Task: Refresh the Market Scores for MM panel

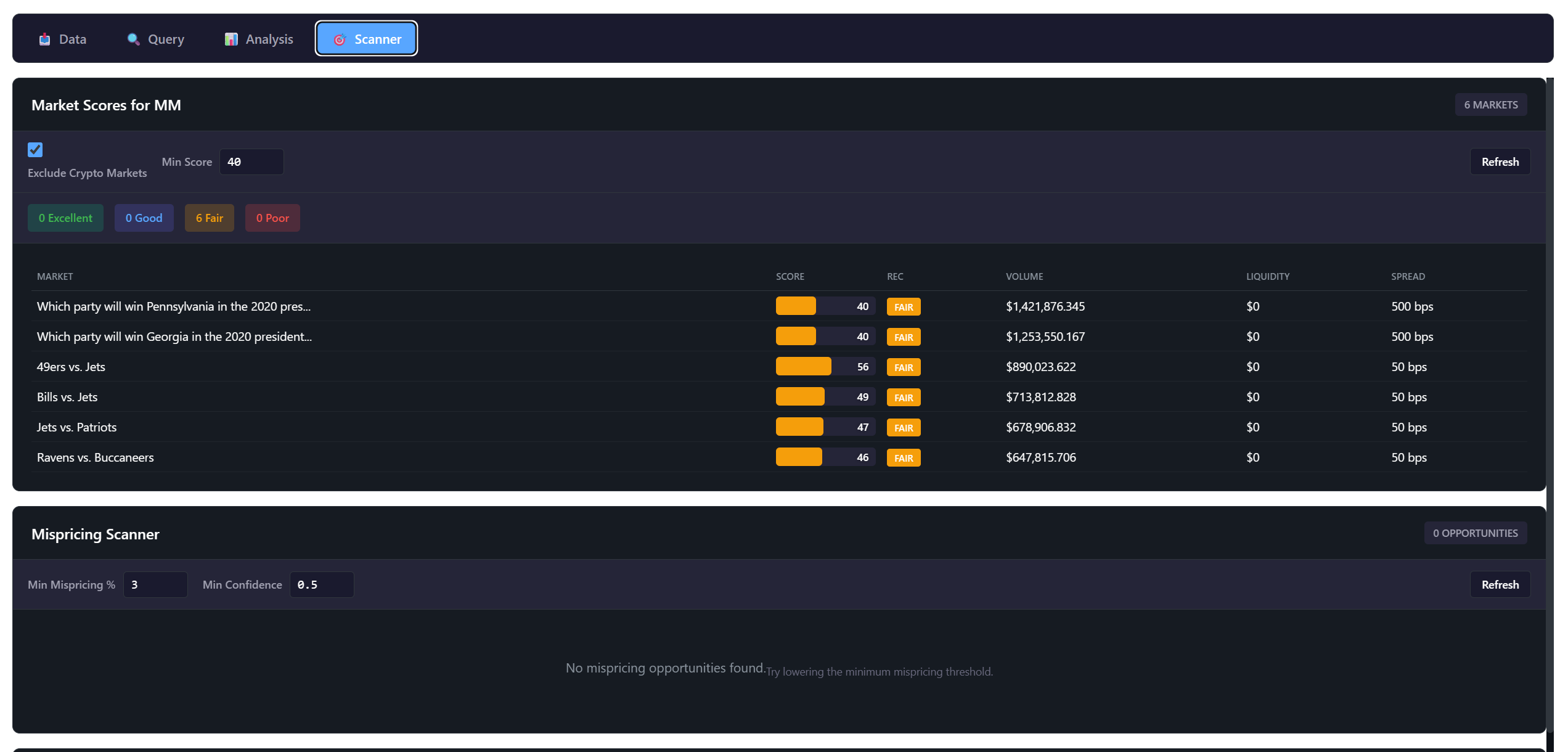Action: [1500, 162]
